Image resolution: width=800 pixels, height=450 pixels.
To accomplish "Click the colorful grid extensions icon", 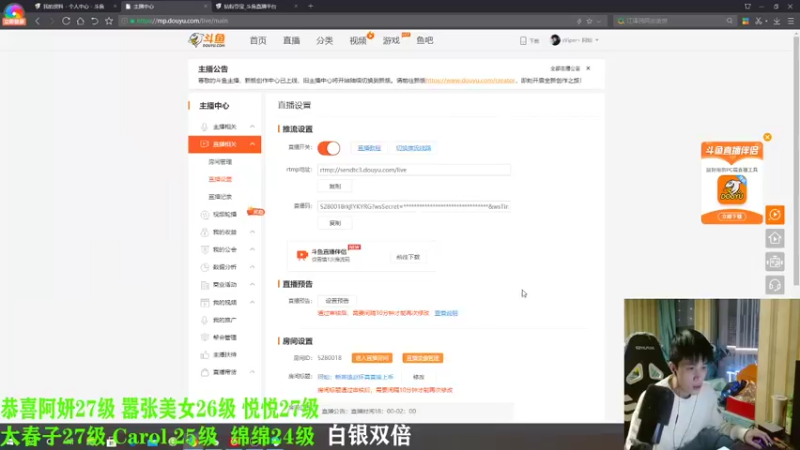I will pos(745,21).
